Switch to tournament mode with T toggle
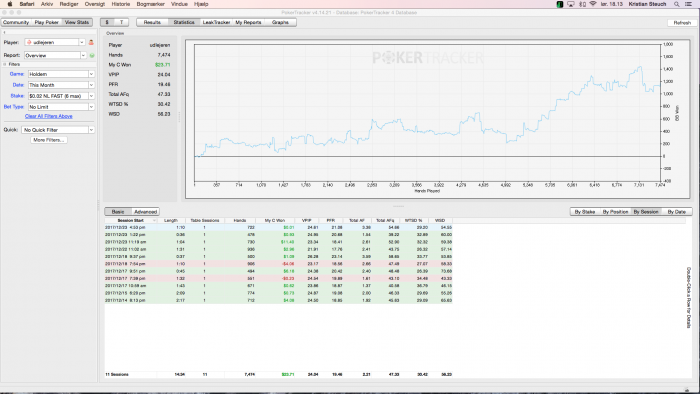700x394 pixels. coord(121,22)
